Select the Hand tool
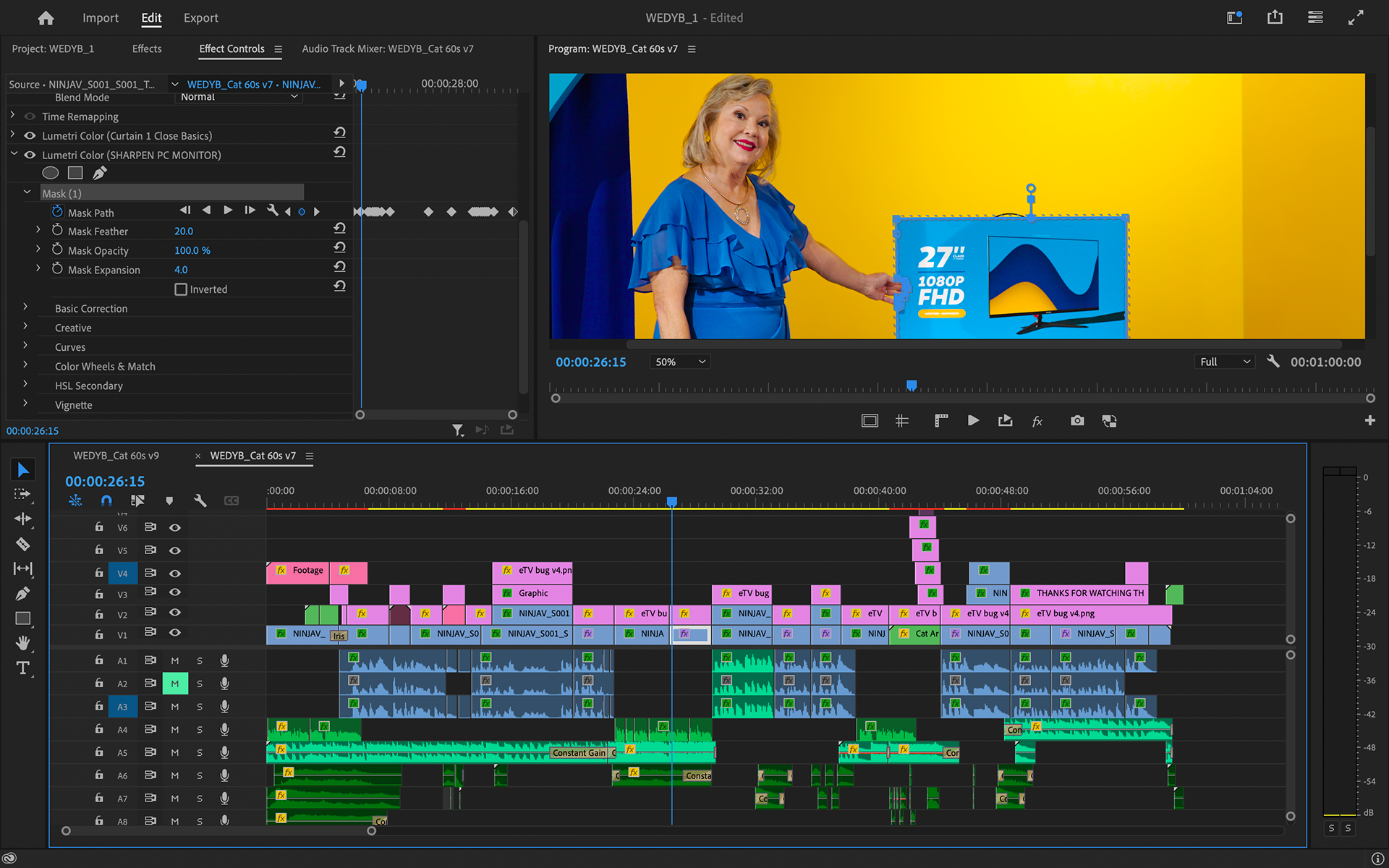The image size is (1389, 868). pos(22,643)
